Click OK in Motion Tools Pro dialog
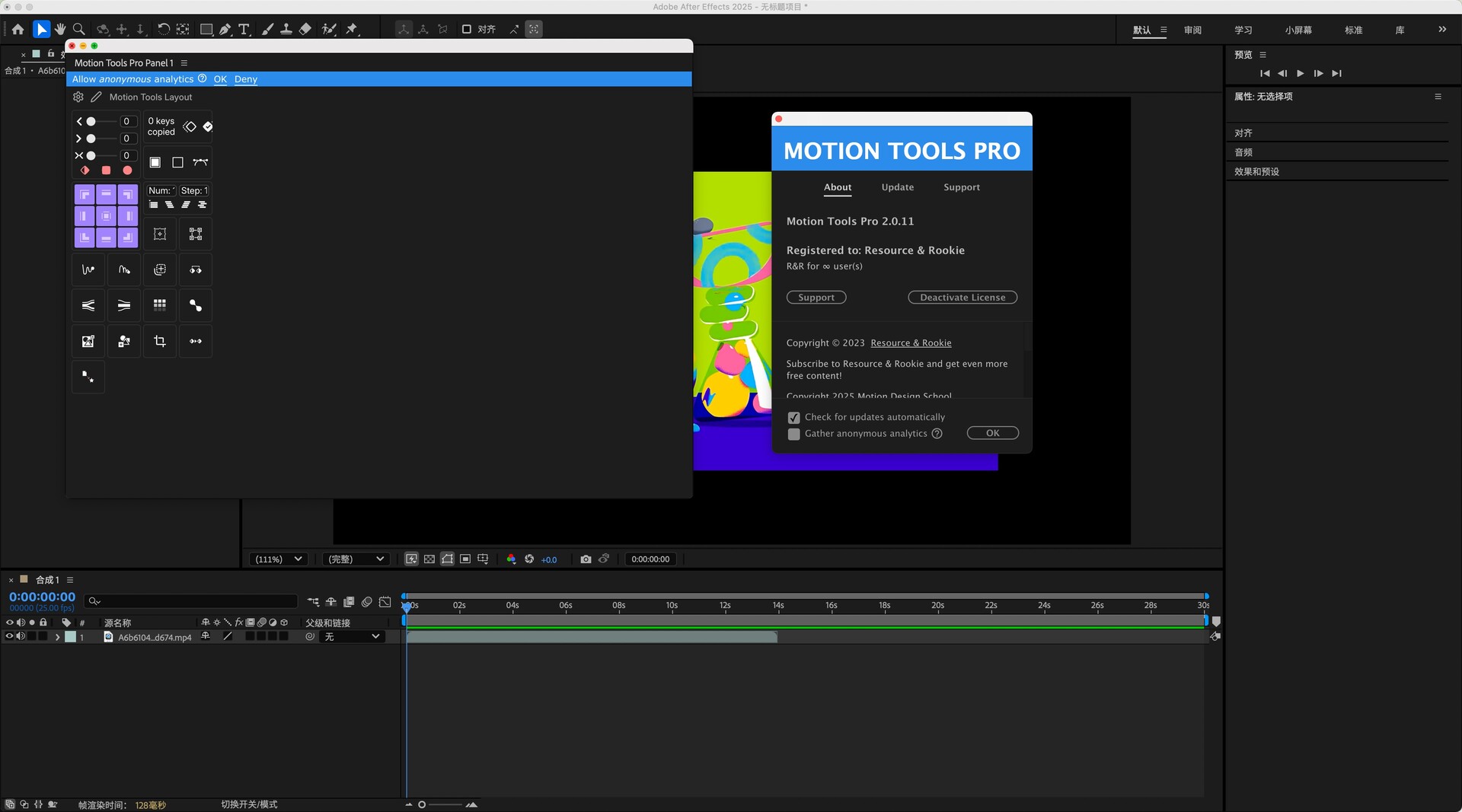 pyautogui.click(x=992, y=433)
